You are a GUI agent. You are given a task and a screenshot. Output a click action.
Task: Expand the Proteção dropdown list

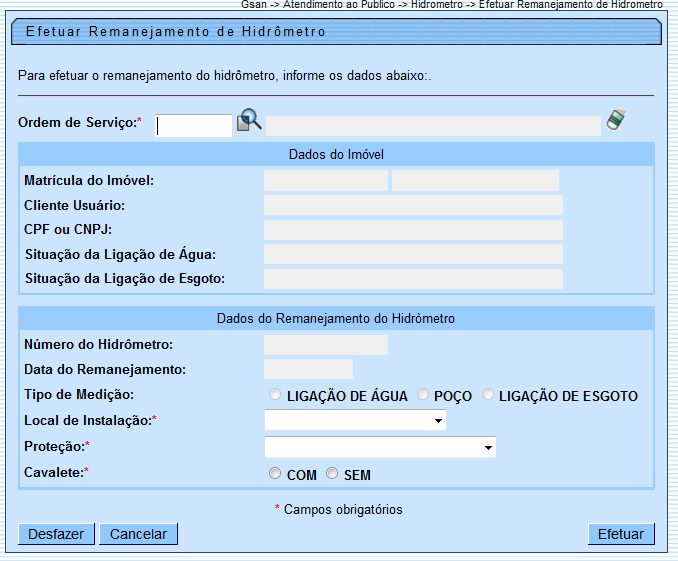(x=380, y=447)
